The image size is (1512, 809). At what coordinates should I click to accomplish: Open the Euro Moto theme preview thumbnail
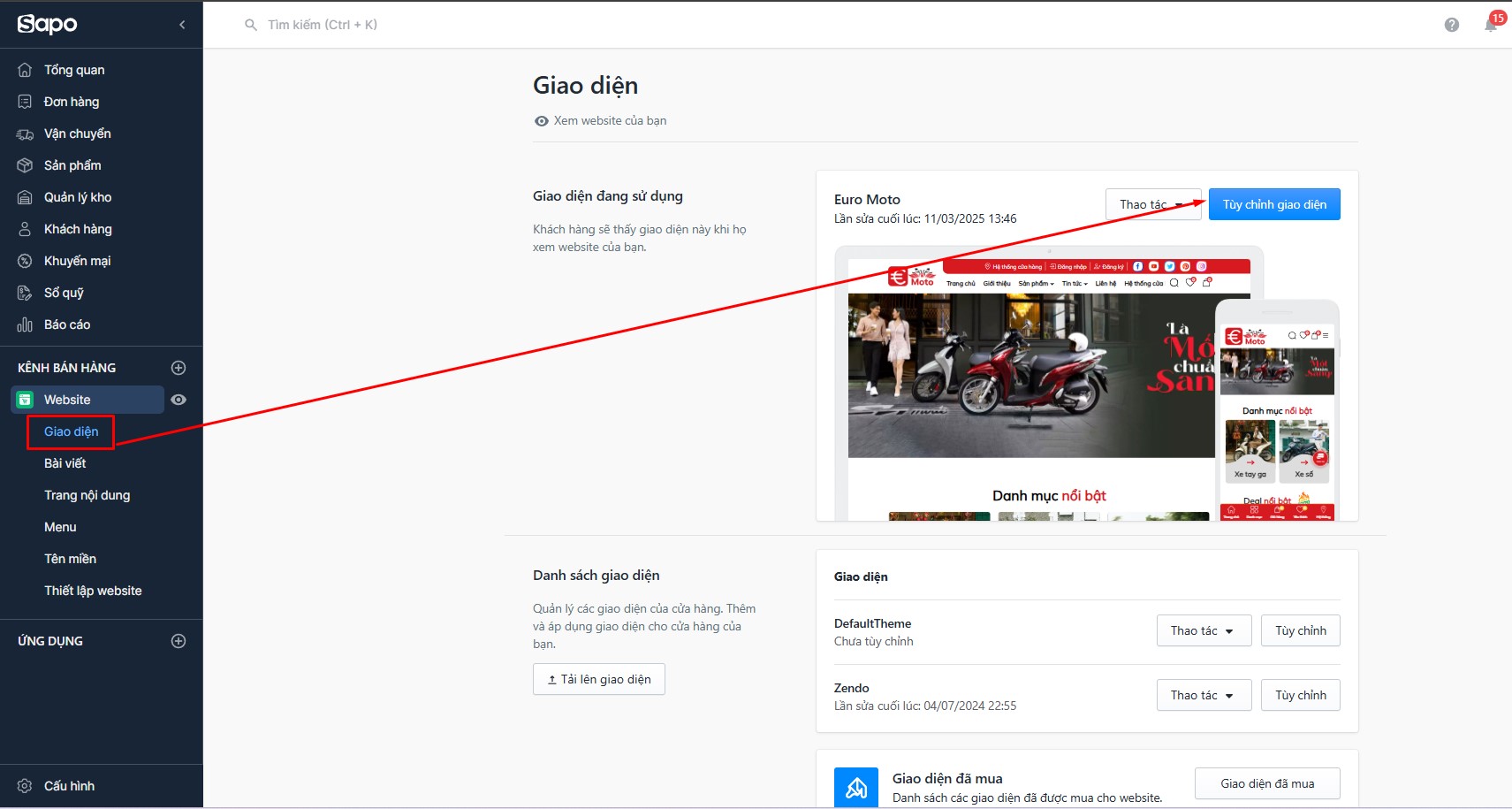pyautogui.click(x=1087, y=383)
